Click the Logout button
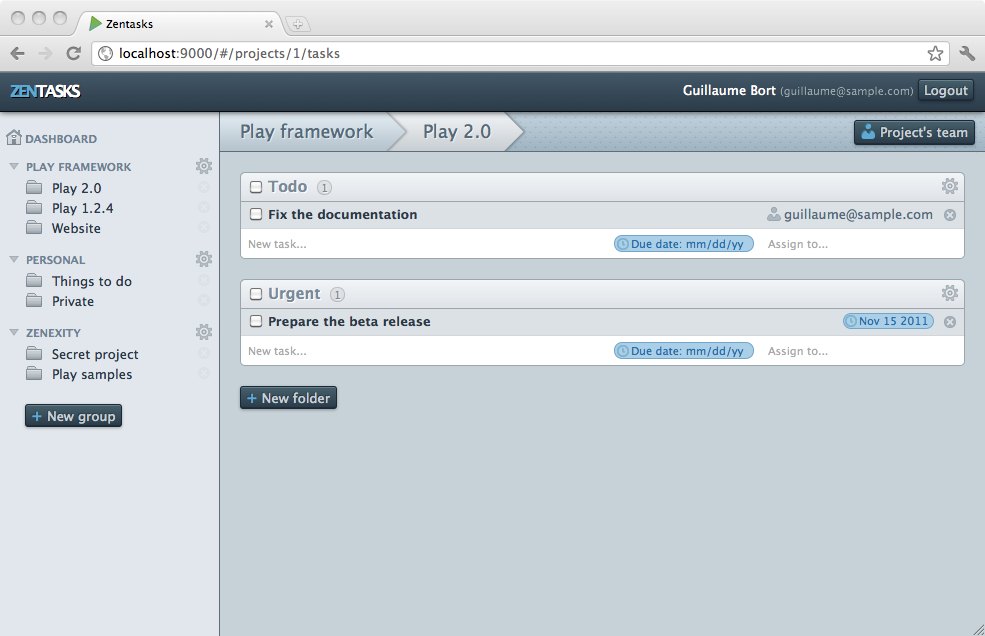This screenshot has height=636, width=985. point(945,90)
